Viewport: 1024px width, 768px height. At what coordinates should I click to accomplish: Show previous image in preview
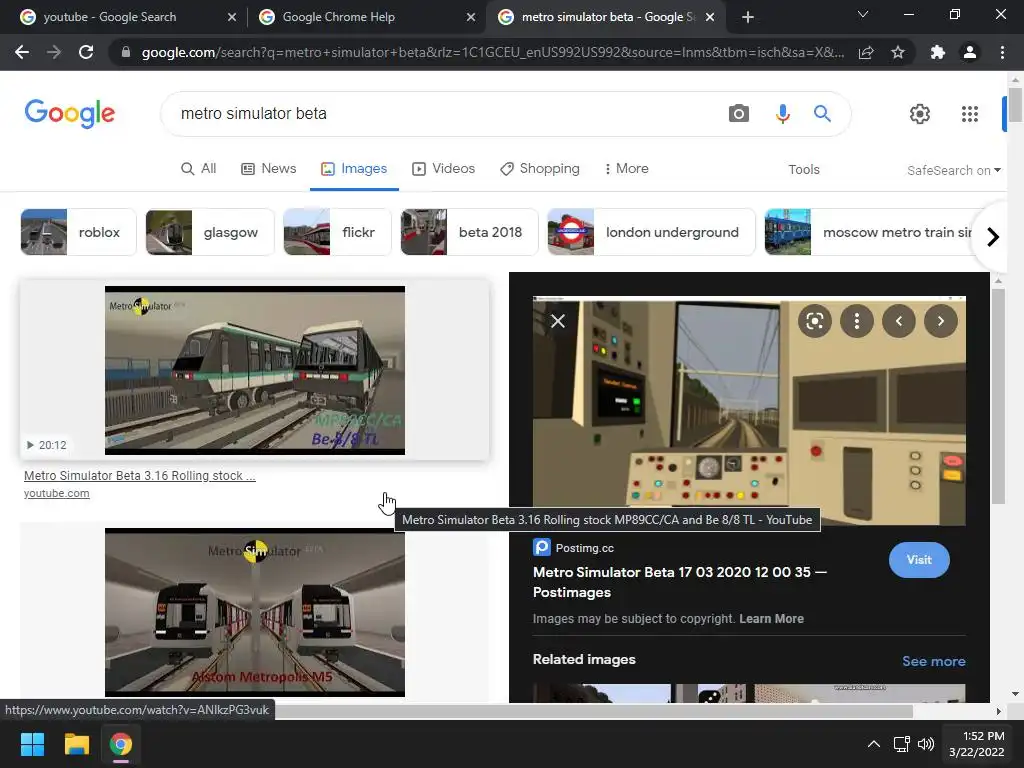tap(899, 321)
